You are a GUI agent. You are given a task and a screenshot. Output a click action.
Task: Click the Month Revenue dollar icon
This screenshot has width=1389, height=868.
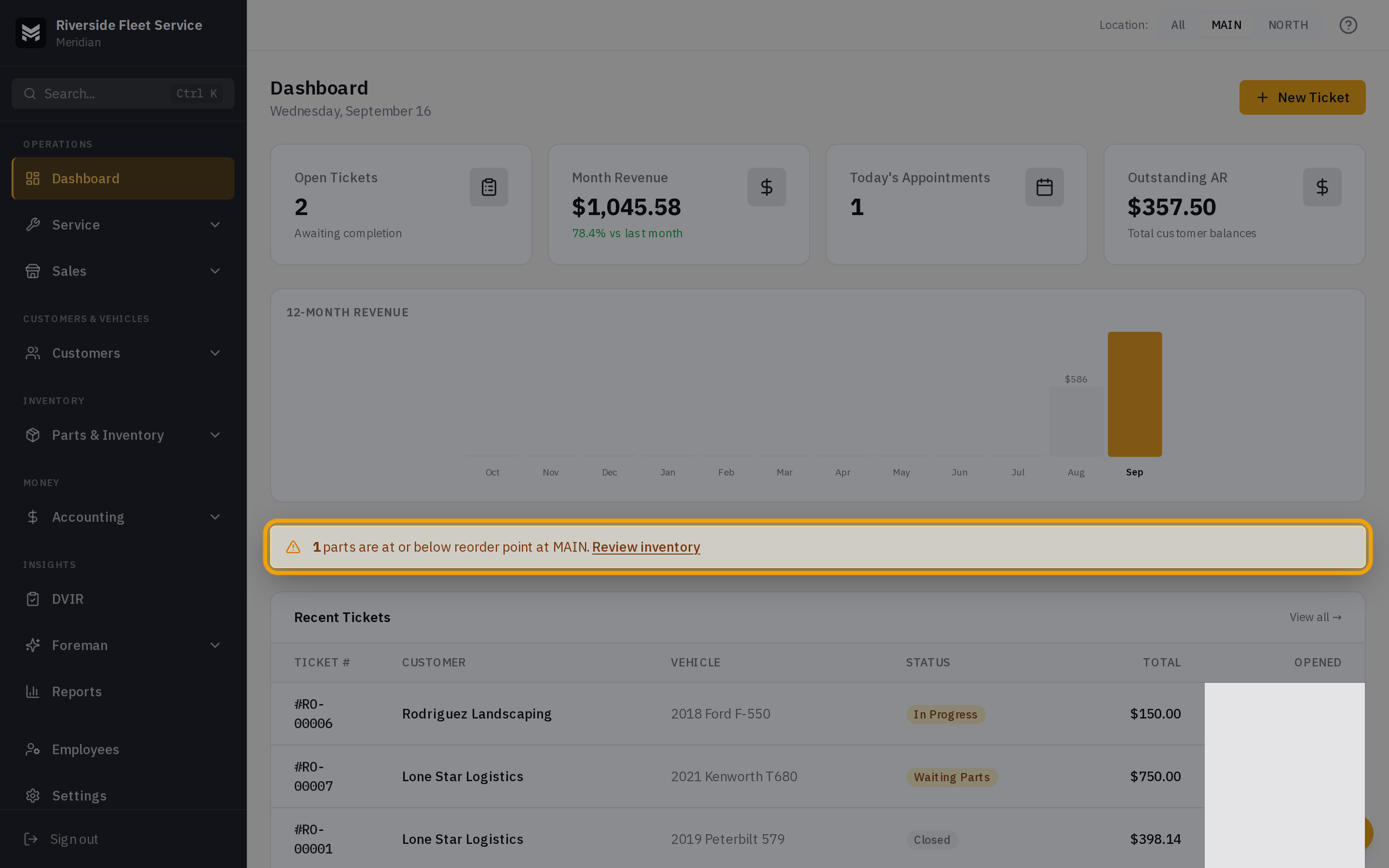coord(766,187)
